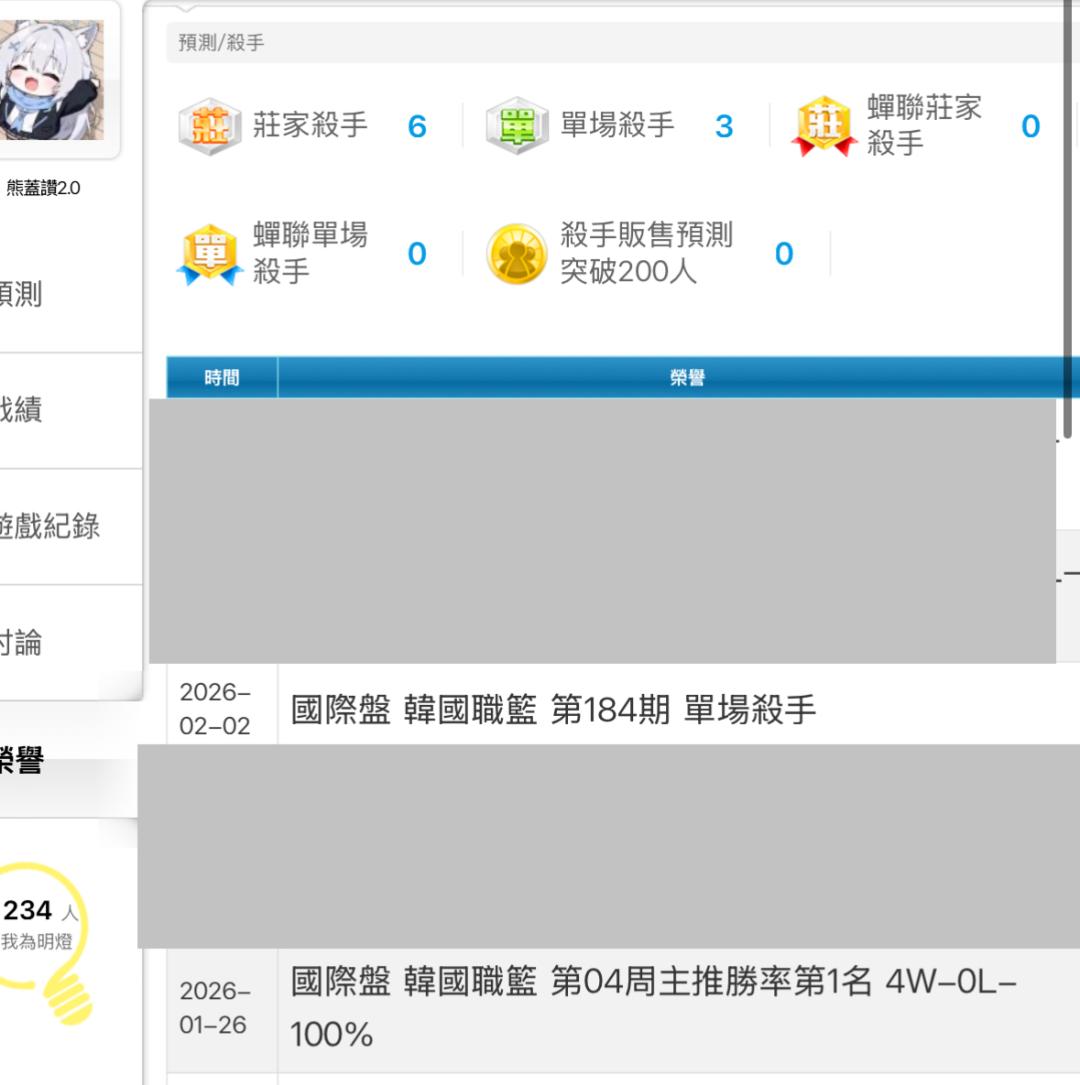Viewport: 1080px width, 1085px height.
Task: Click the 單場殺手 green badge icon
Action: tap(517, 126)
